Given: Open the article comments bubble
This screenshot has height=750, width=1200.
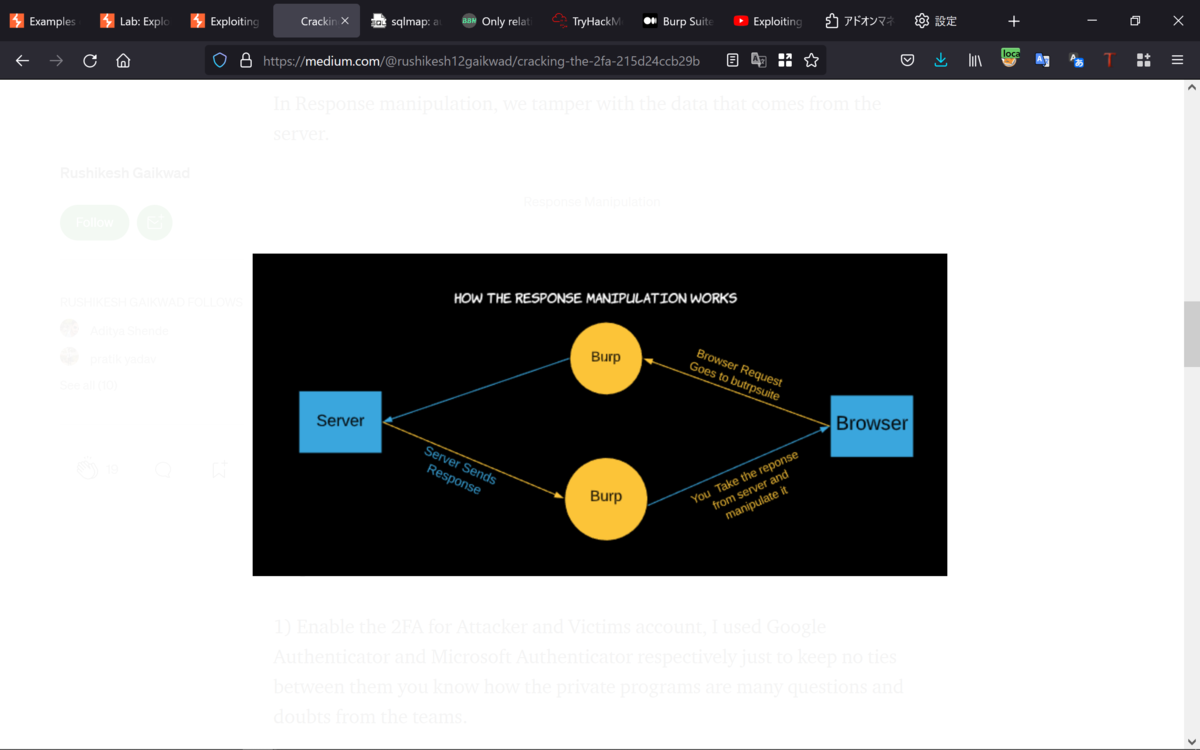Looking at the screenshot, I should pos(164,469).
